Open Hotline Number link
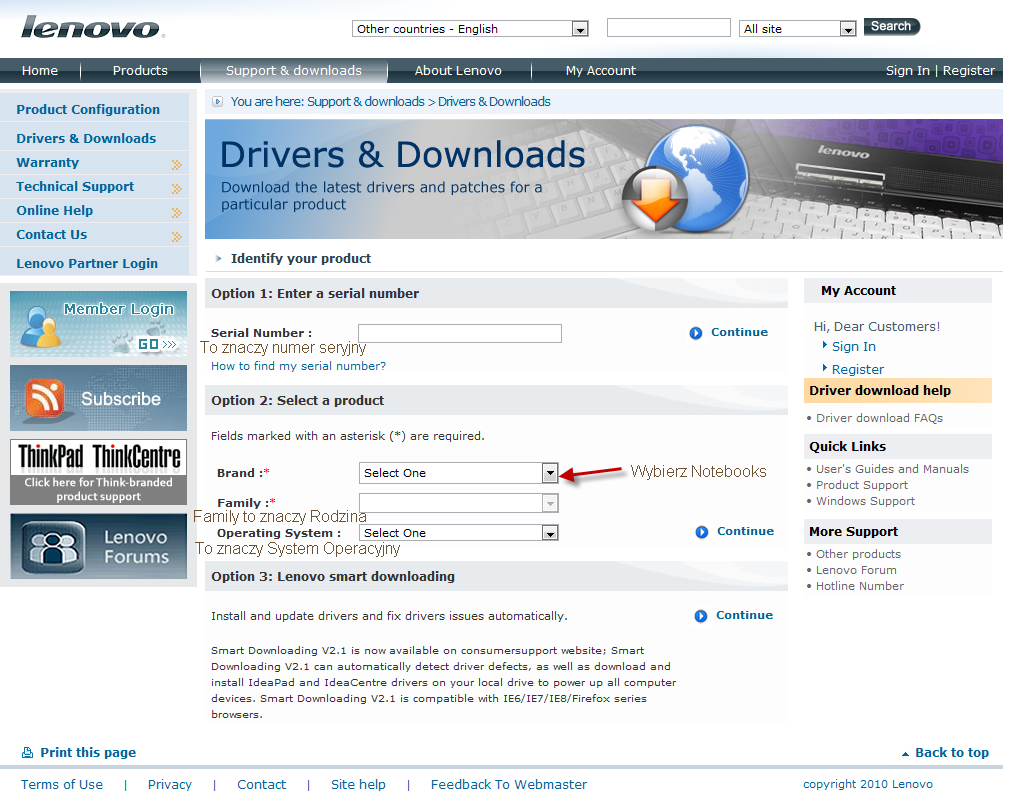 (x=860, y=586)
